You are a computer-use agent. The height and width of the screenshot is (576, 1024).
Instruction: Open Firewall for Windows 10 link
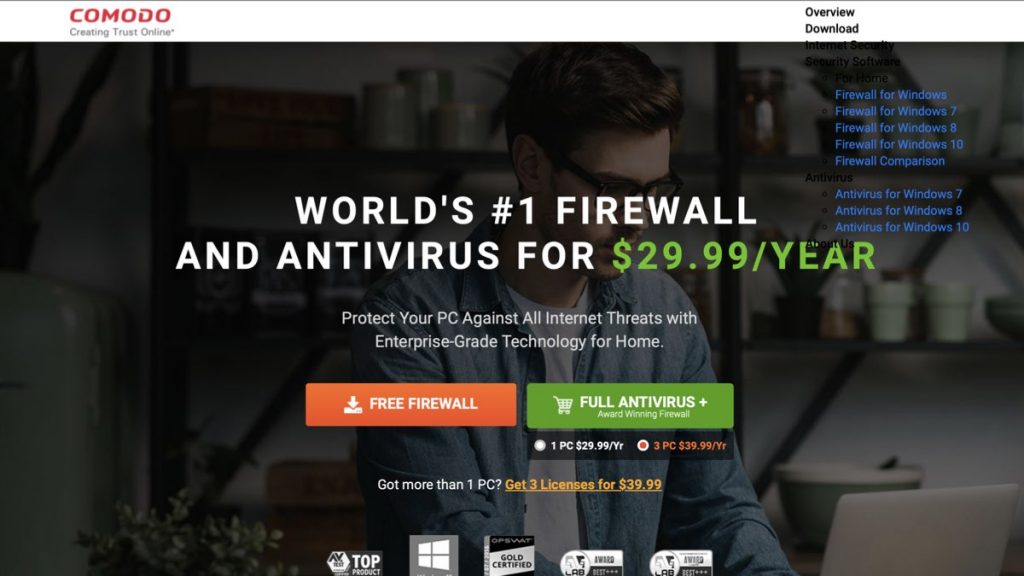point(899,144)
